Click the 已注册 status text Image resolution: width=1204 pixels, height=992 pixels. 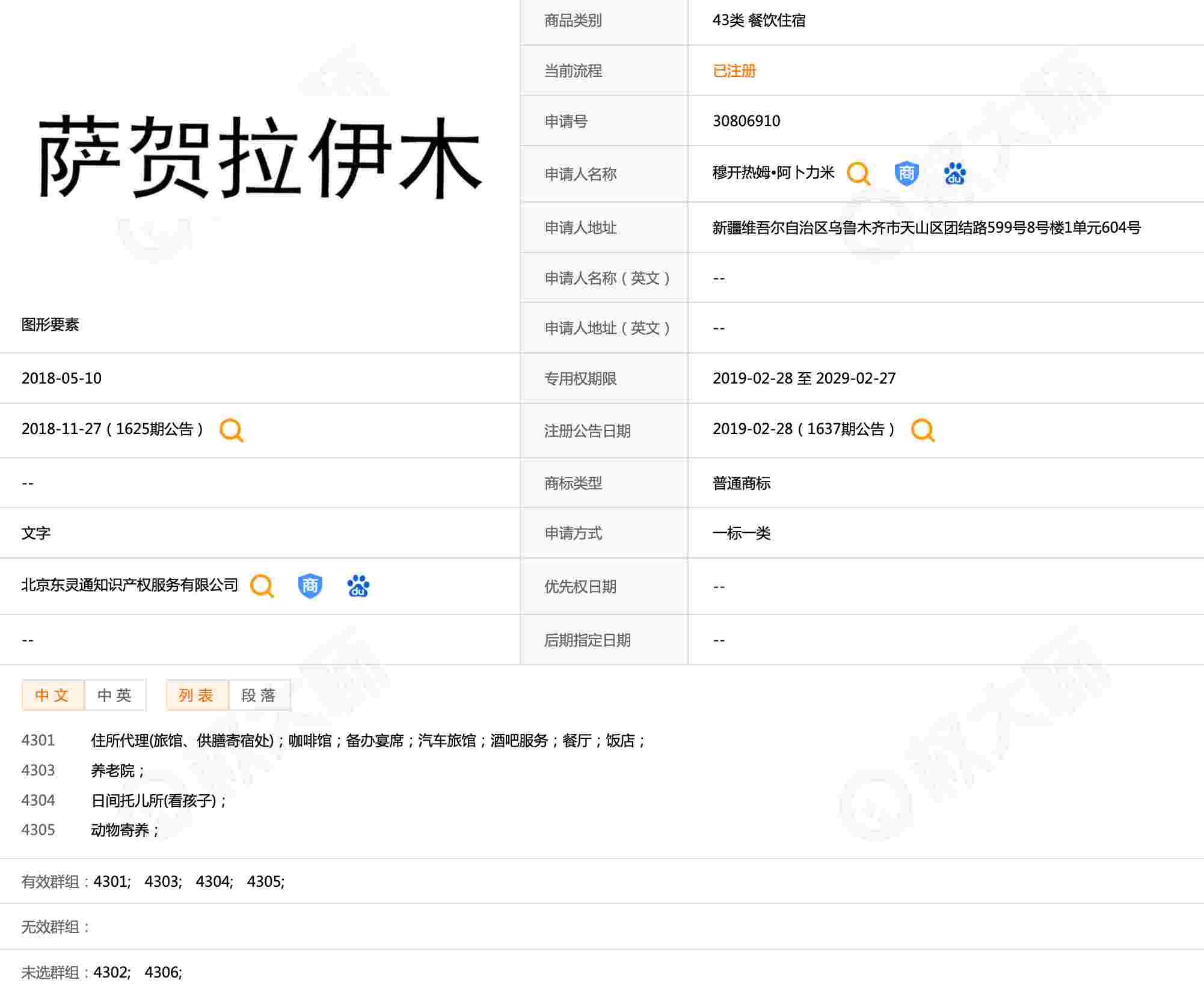coord(734,71)
